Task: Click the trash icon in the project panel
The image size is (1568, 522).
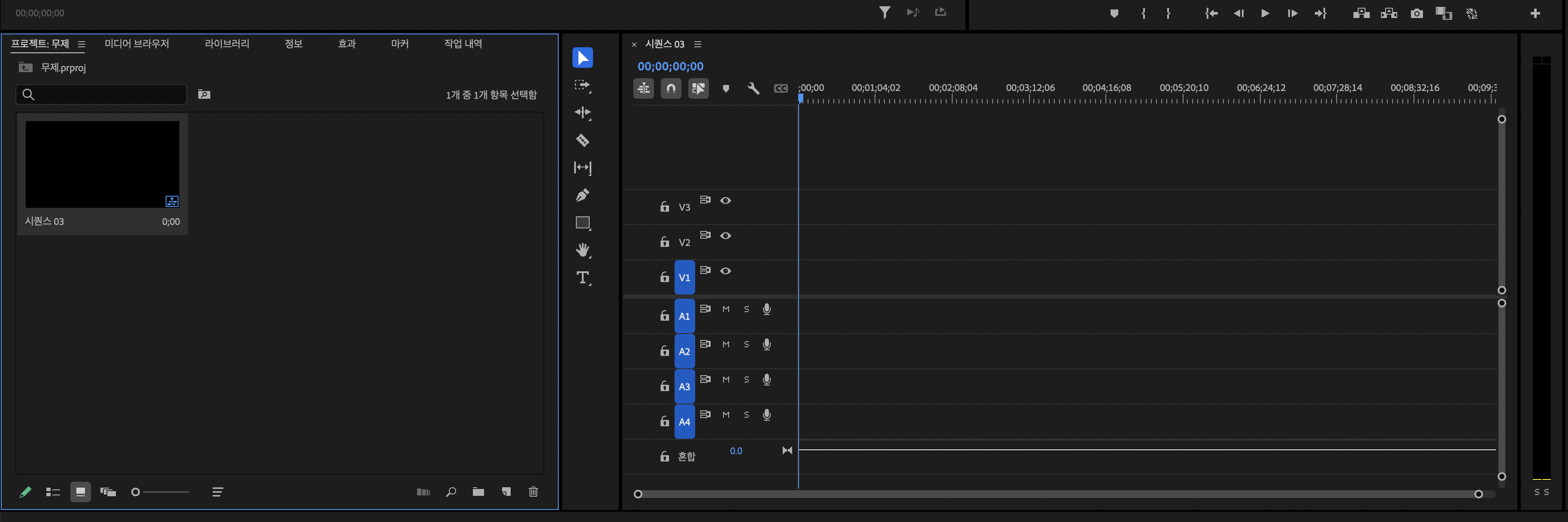Action: (x=533, y=492)
